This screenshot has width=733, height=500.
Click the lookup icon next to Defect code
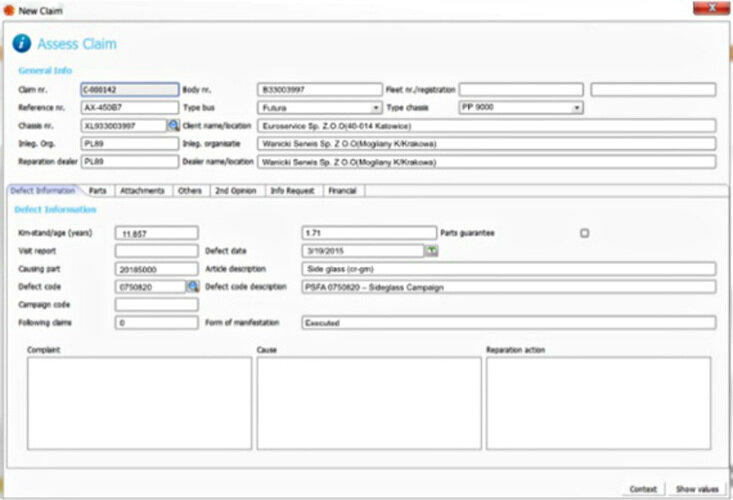(x=192, y=287)
